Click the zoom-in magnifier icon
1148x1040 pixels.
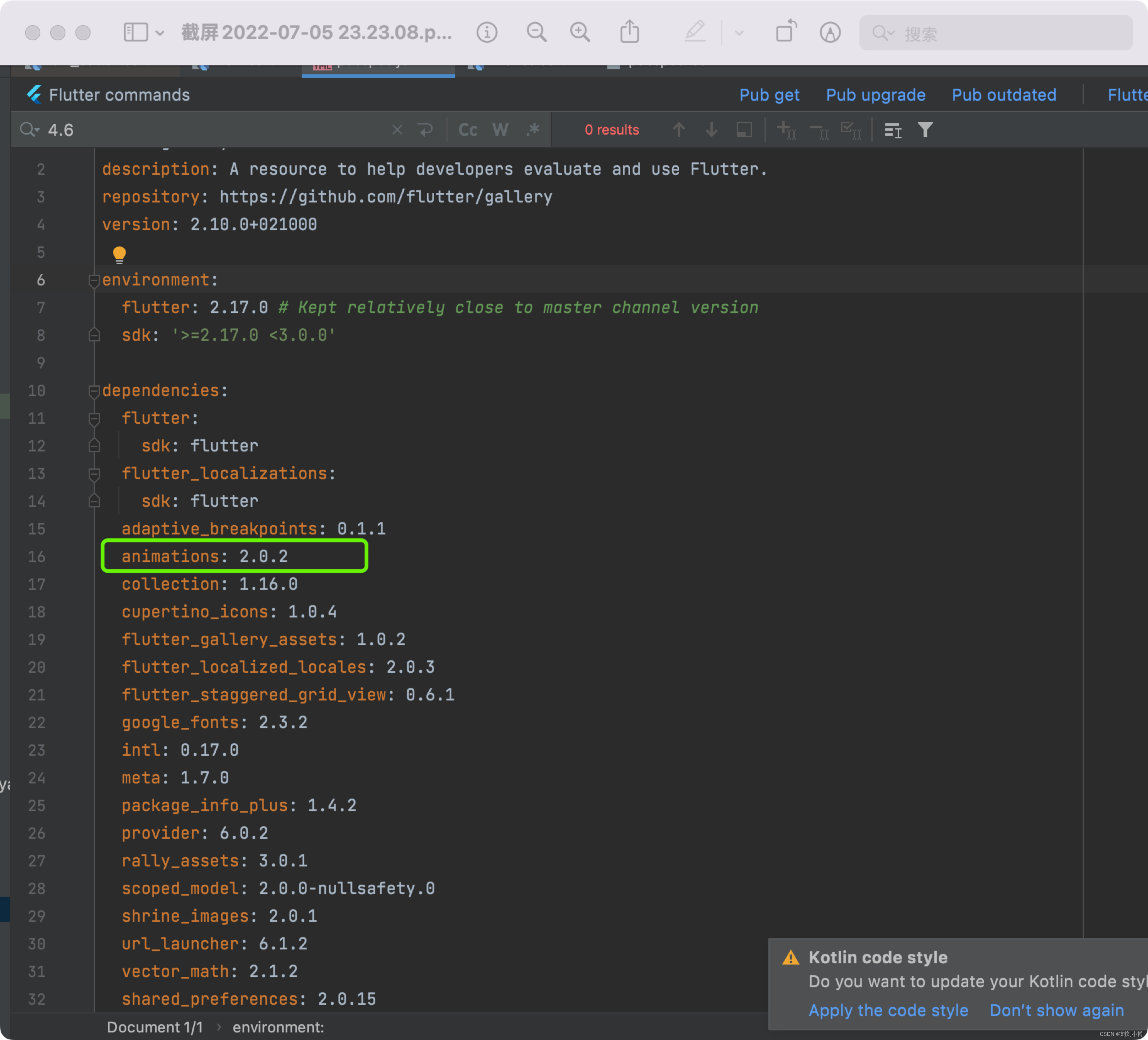[580, 32]
